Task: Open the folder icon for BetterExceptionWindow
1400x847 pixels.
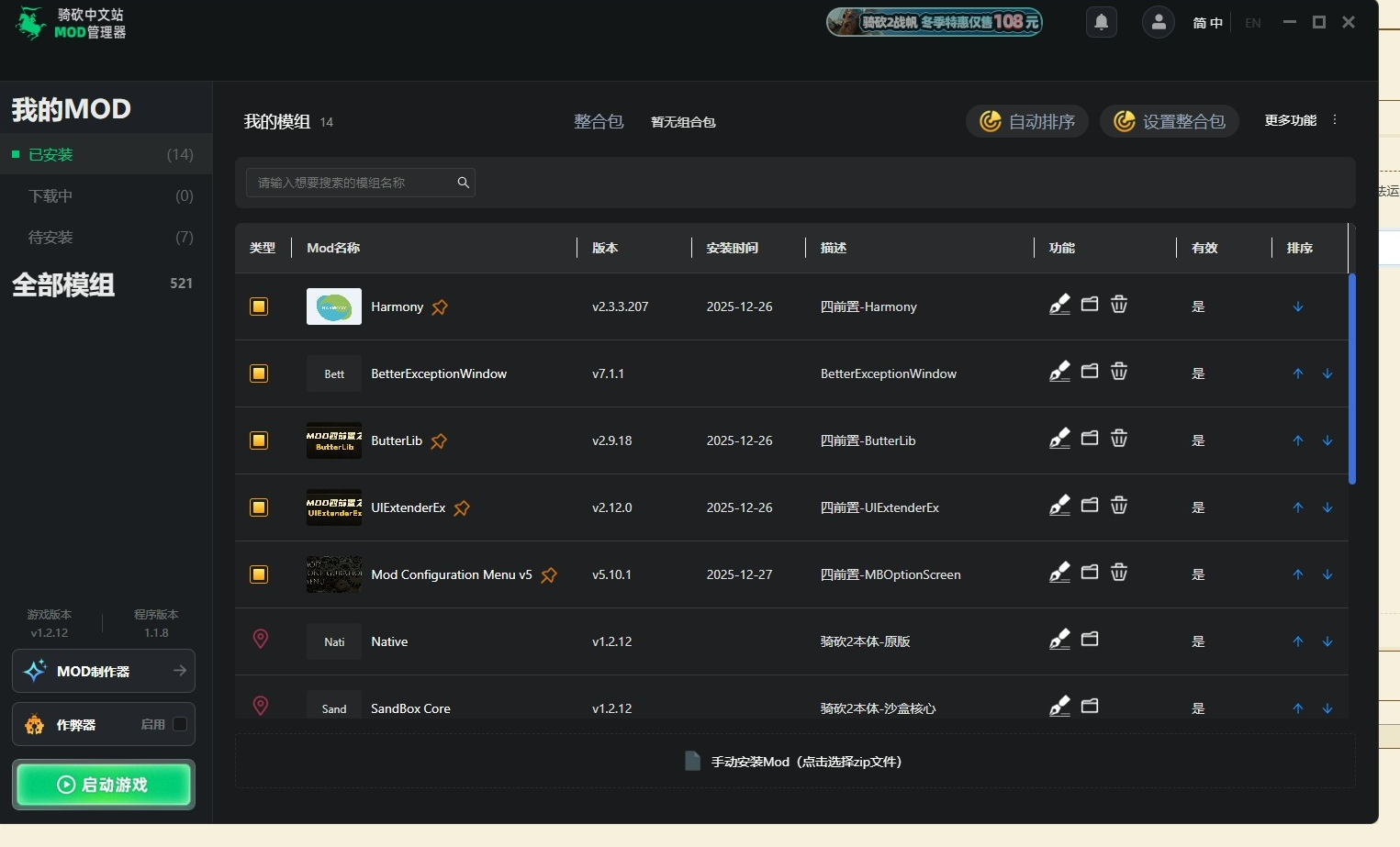Action: pyautogui.click(x=1090, y=372)
